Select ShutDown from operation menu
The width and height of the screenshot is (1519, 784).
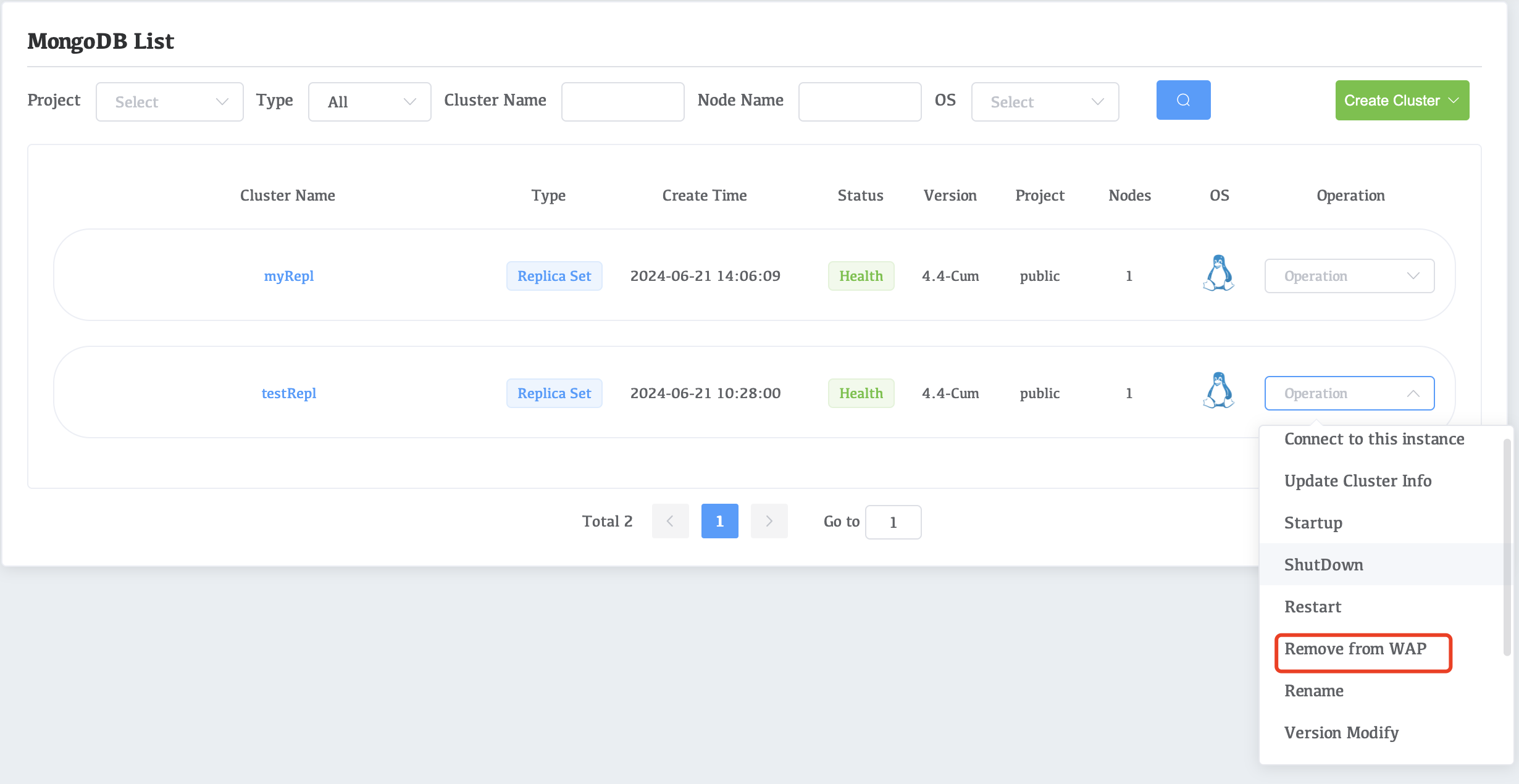coord(1323,565)
